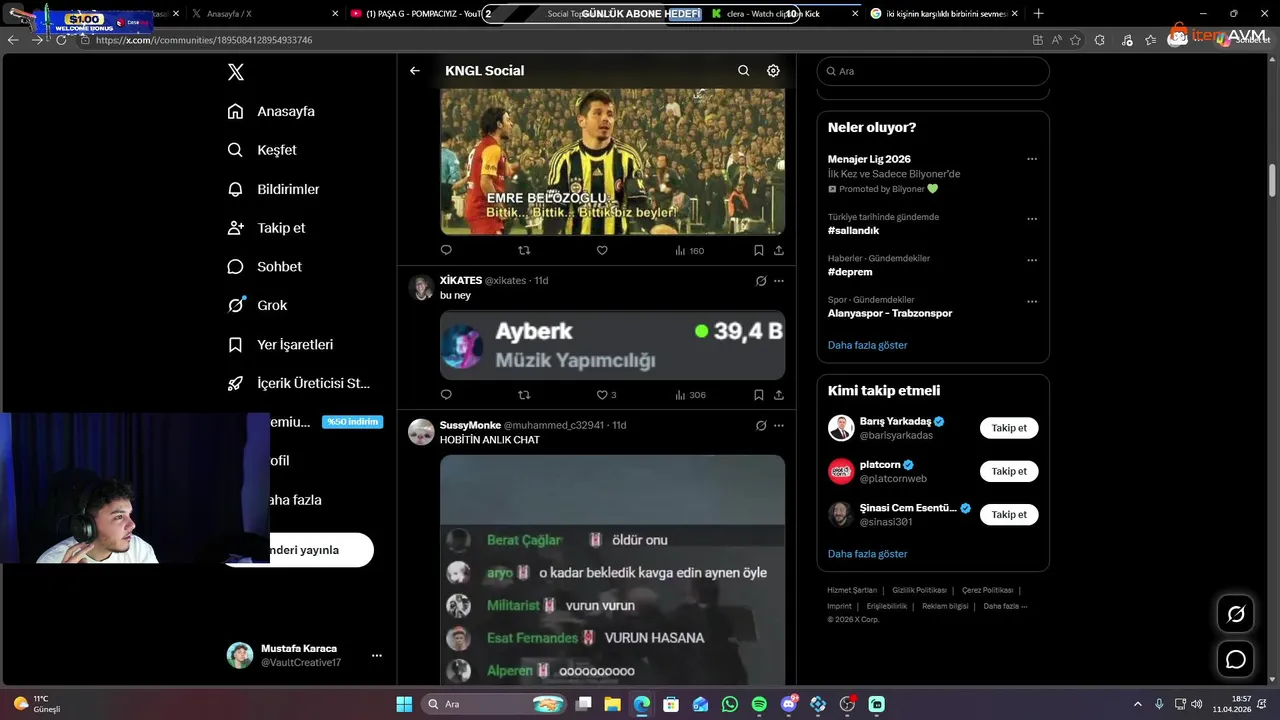Open Sohbet in sidebar
This screenshot has width=1280, height=720.
(x=264, y=267)
